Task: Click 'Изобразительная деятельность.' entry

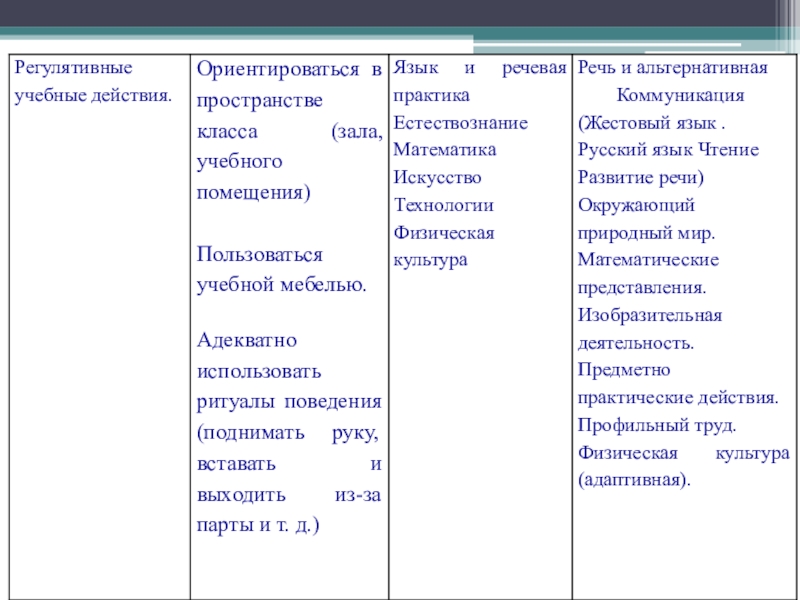Action: tap(649, 328)
